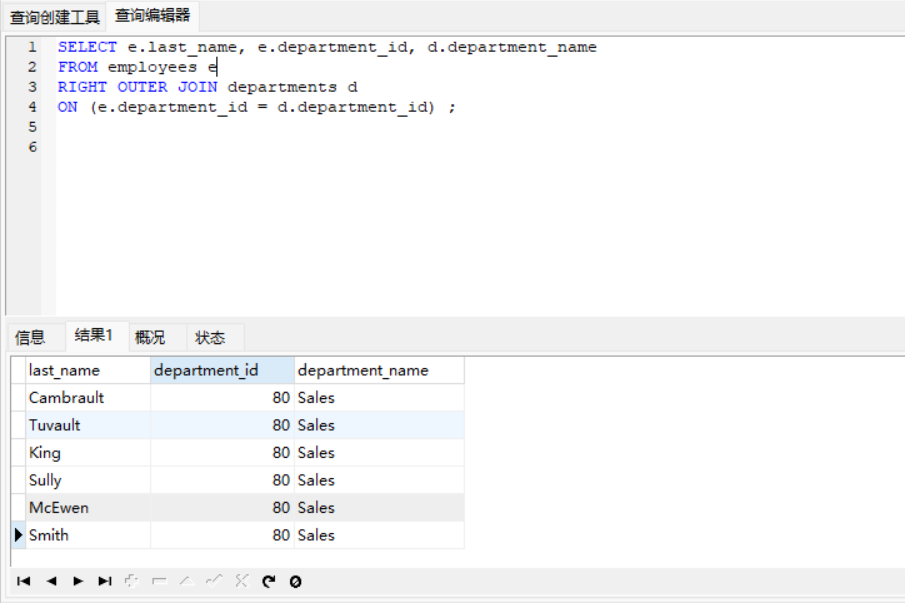905x603 pixels.
Task: Click the refresh results icon
Action: (x=268, y=581)
